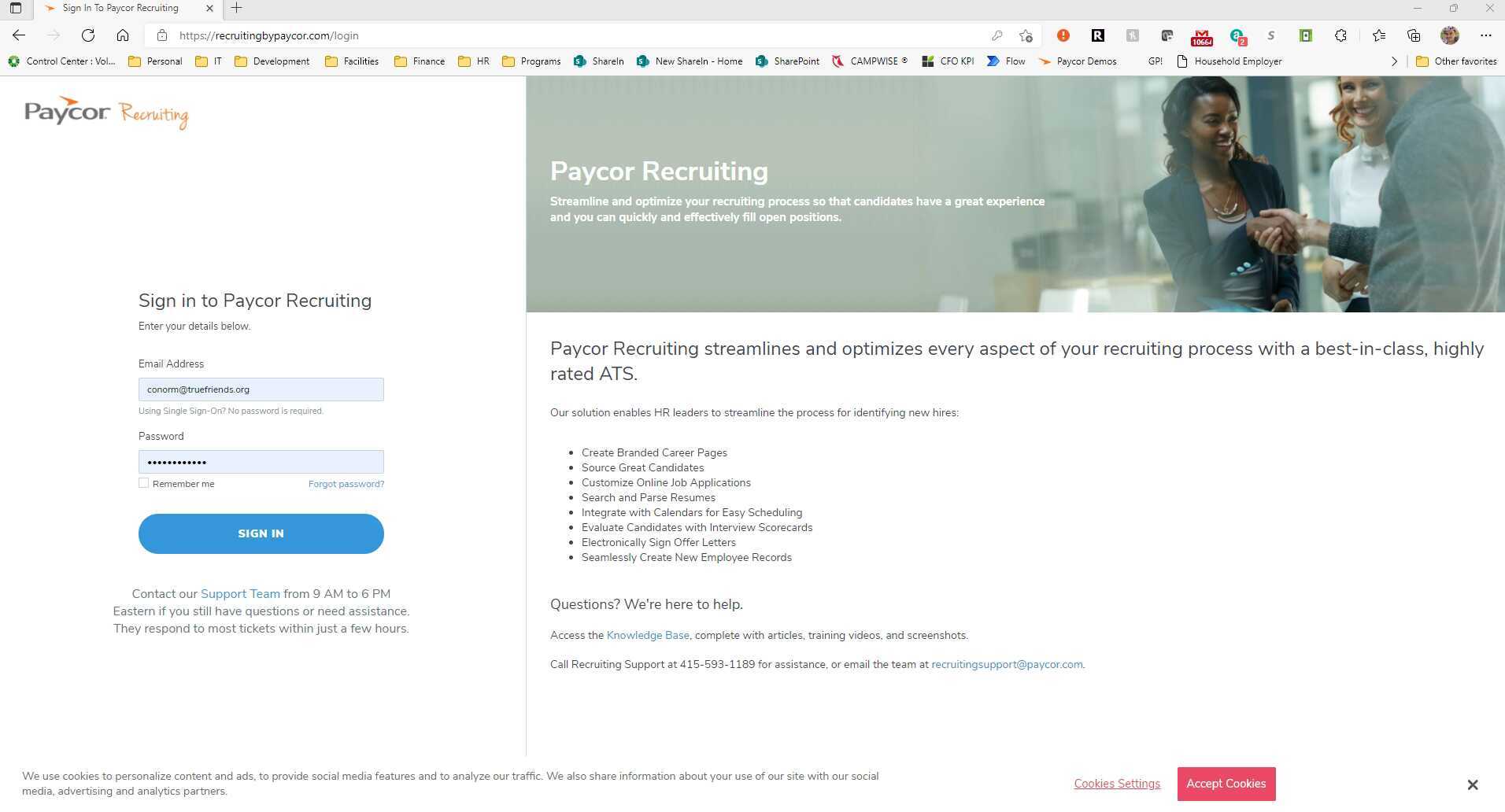Open the Gmail extension showing 10664 unread
The width and height of the screenshot is (1505, 812).
pos(1201,35)
